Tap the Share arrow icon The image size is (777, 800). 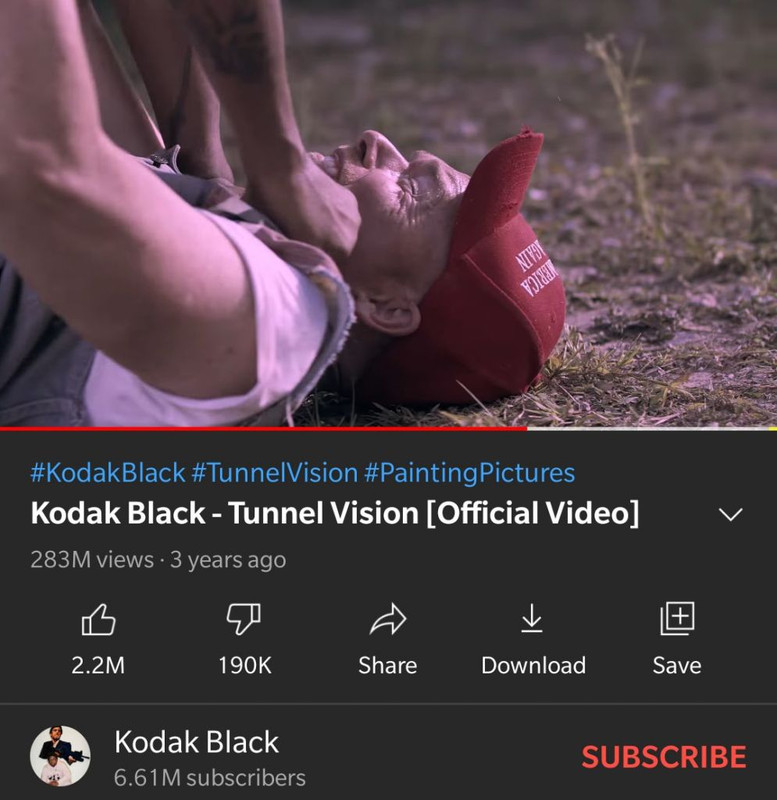388,619
